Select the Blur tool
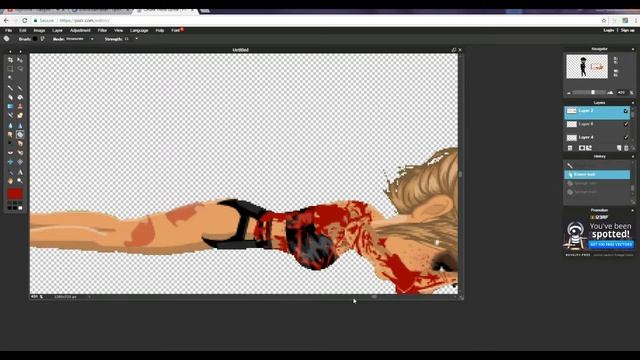The height and width of the screenshot is (360, 640). (10, 125)
